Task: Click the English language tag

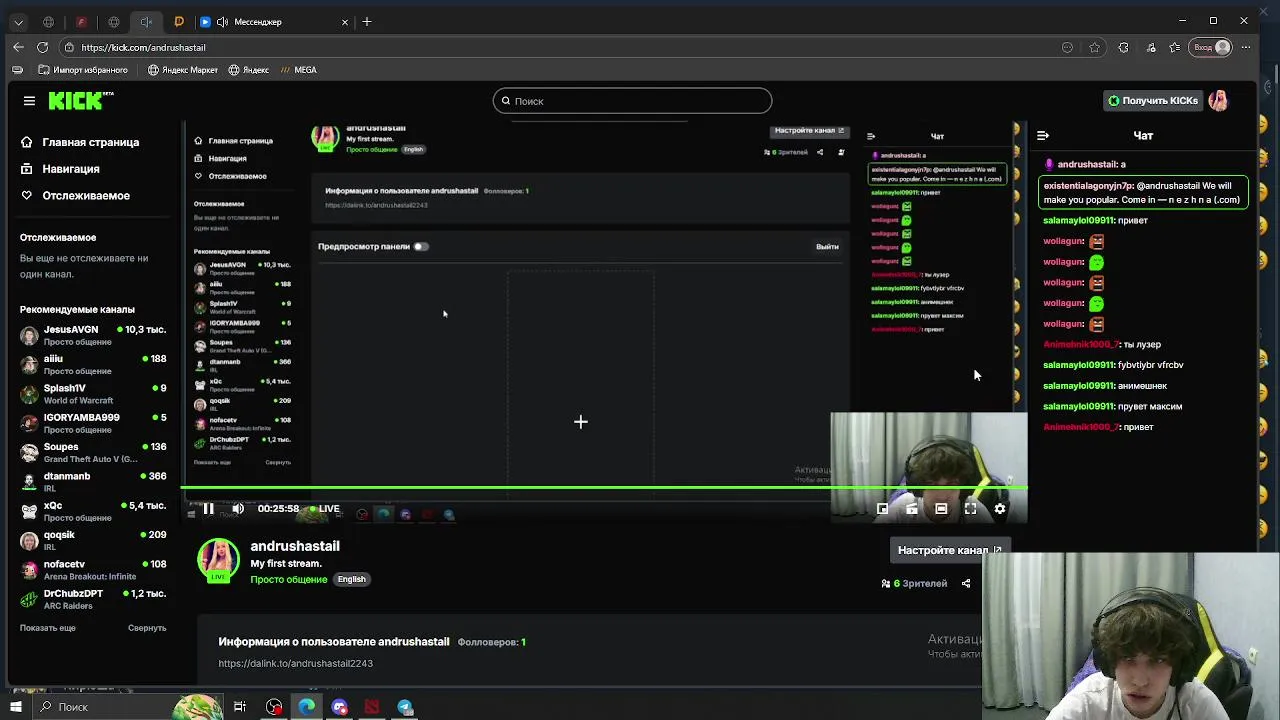Action: (x=351, y=579)
